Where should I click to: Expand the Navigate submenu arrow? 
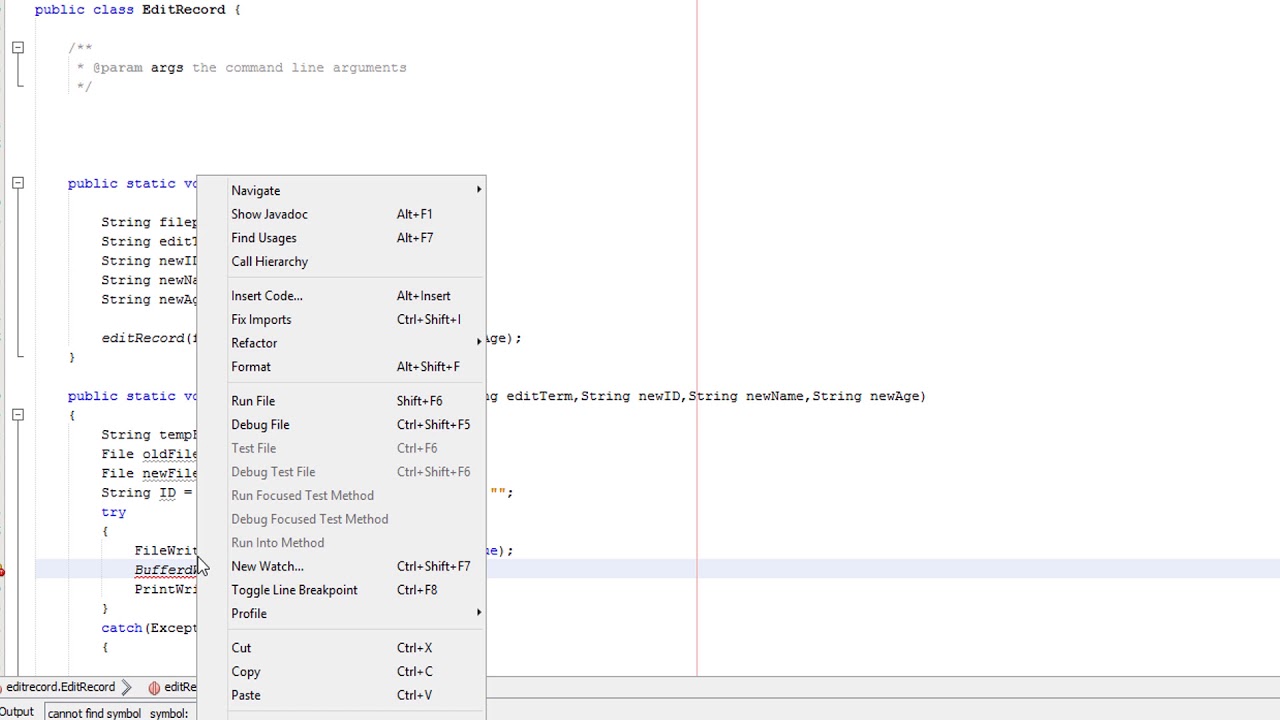[x=479, y=189]
